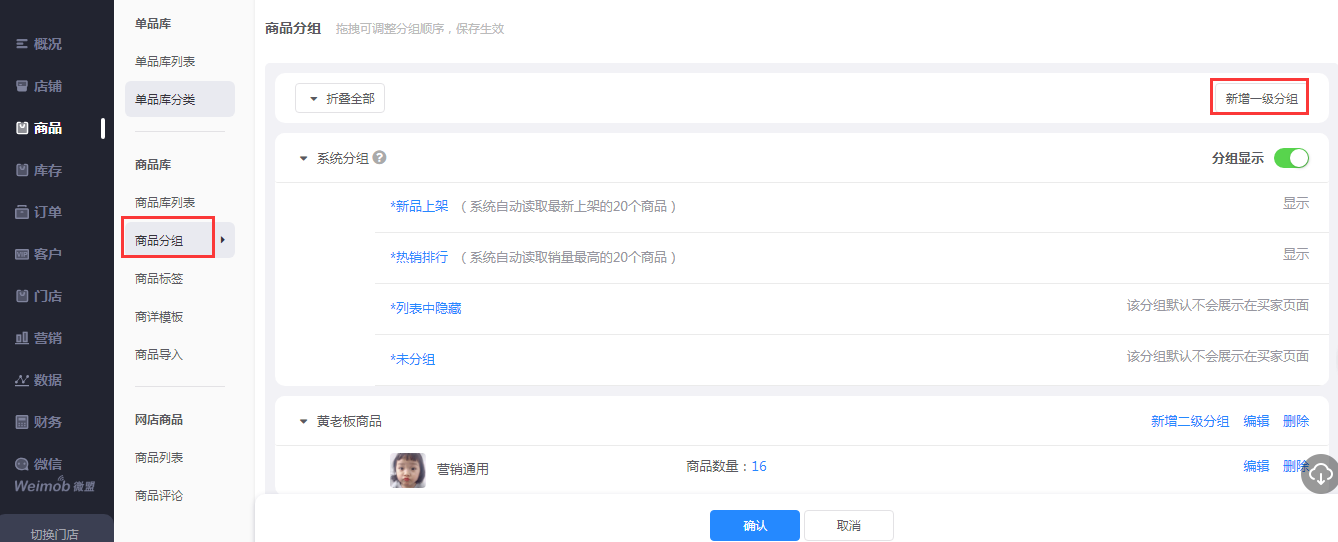Collapse the 黄老板商品 group arrow
This screenshot has width=1338, height=542.
coord(303,421)
